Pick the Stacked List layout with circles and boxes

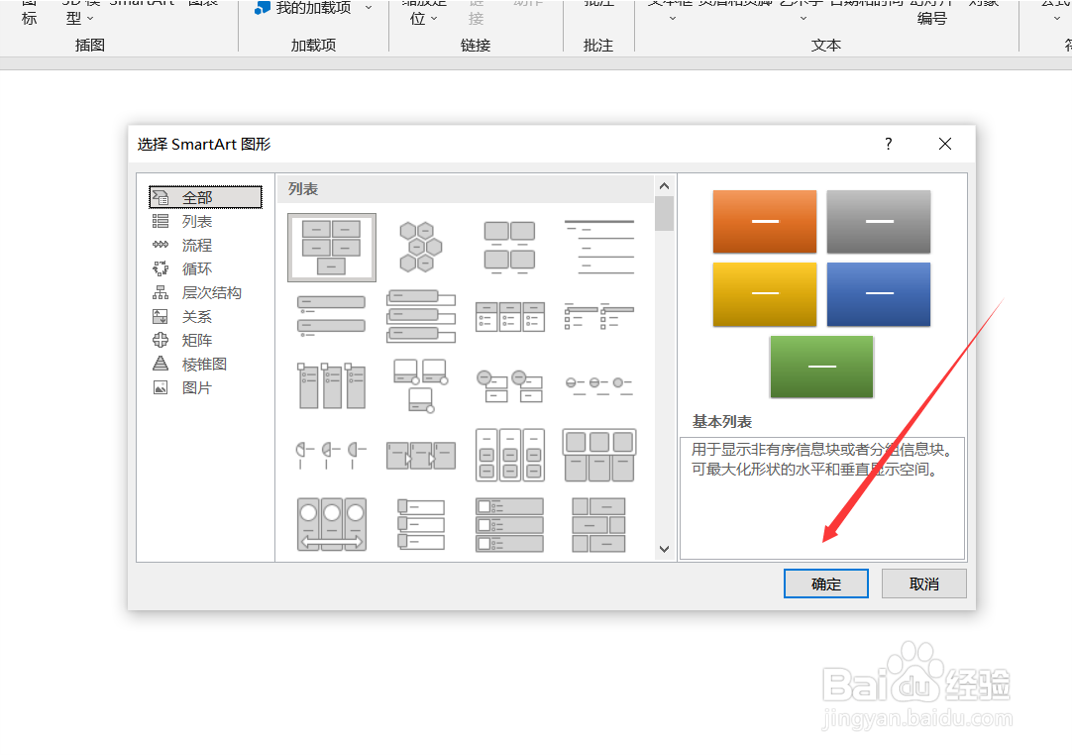[510, 386]
